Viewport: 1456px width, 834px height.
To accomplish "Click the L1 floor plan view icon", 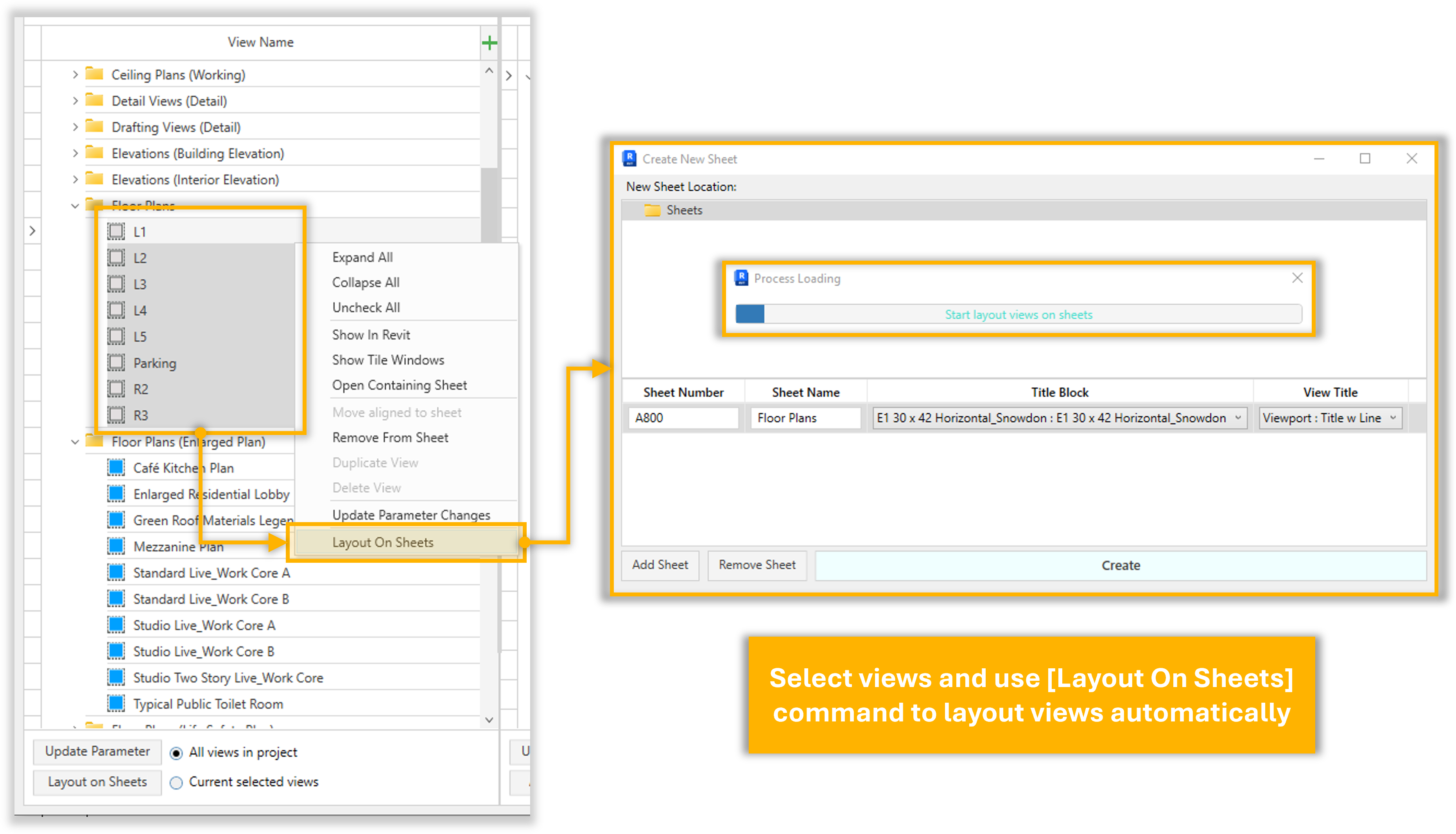I will pos(117,231).
